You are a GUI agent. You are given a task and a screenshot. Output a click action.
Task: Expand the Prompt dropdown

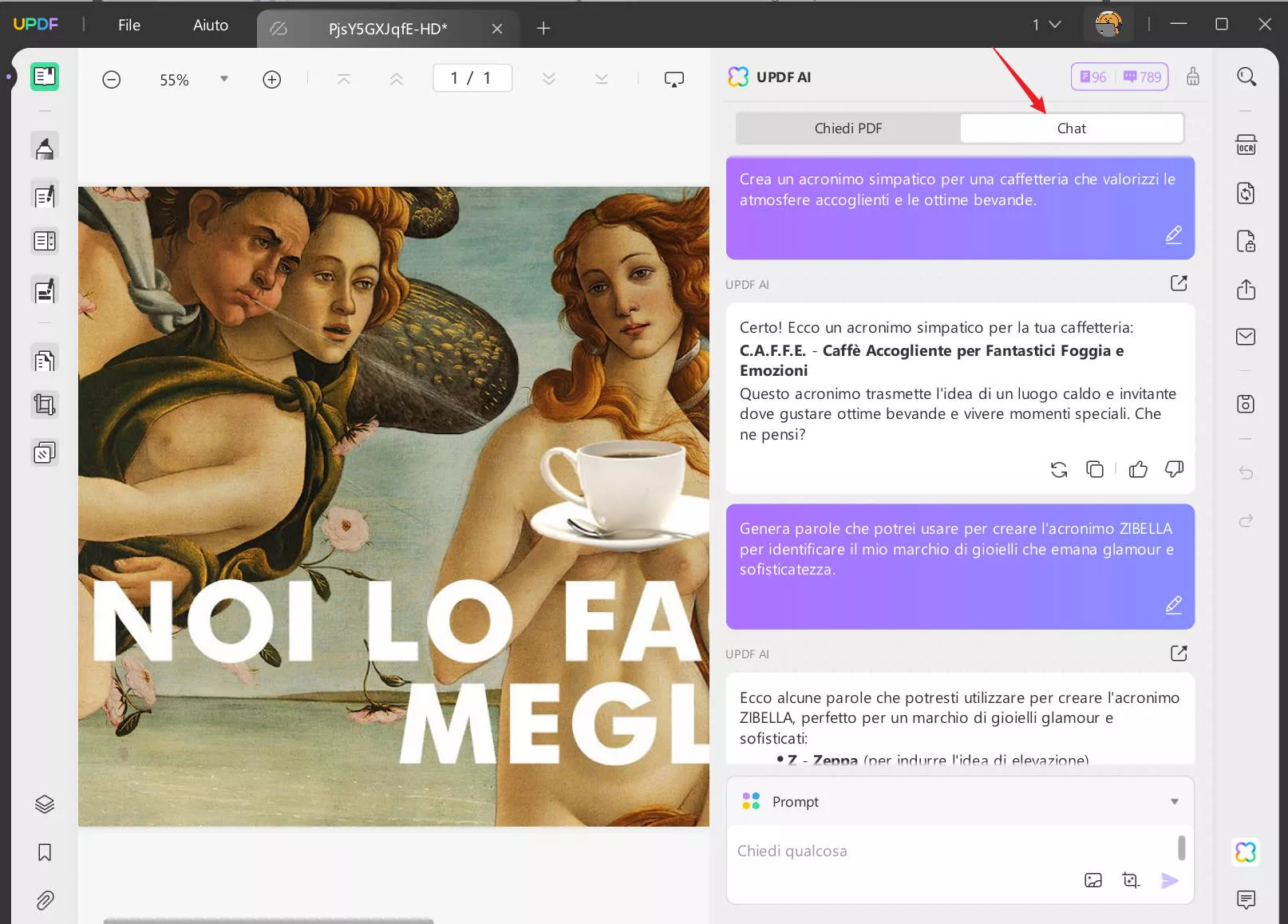tap(1175, 802)
